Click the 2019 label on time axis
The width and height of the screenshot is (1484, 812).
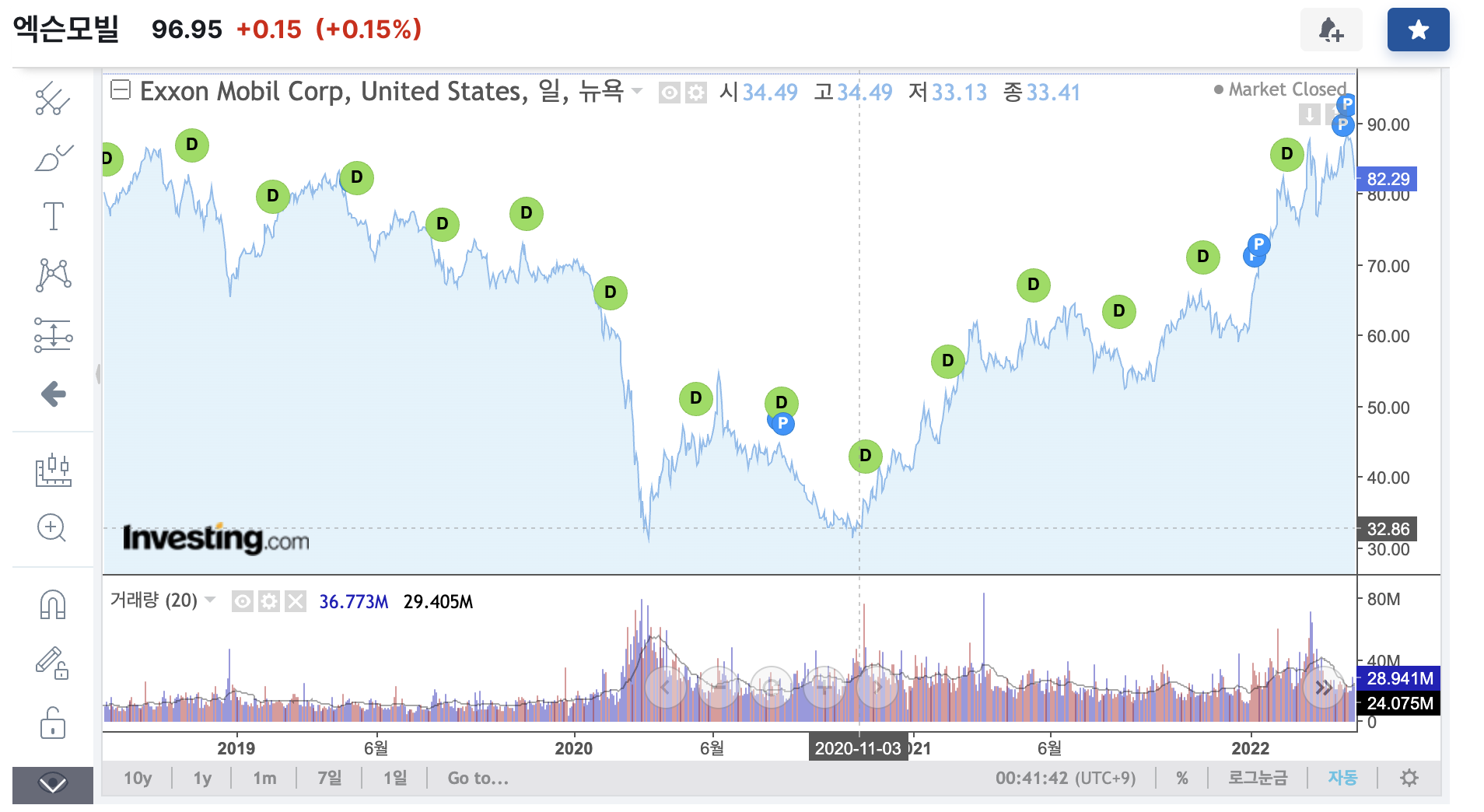(236, 748)
